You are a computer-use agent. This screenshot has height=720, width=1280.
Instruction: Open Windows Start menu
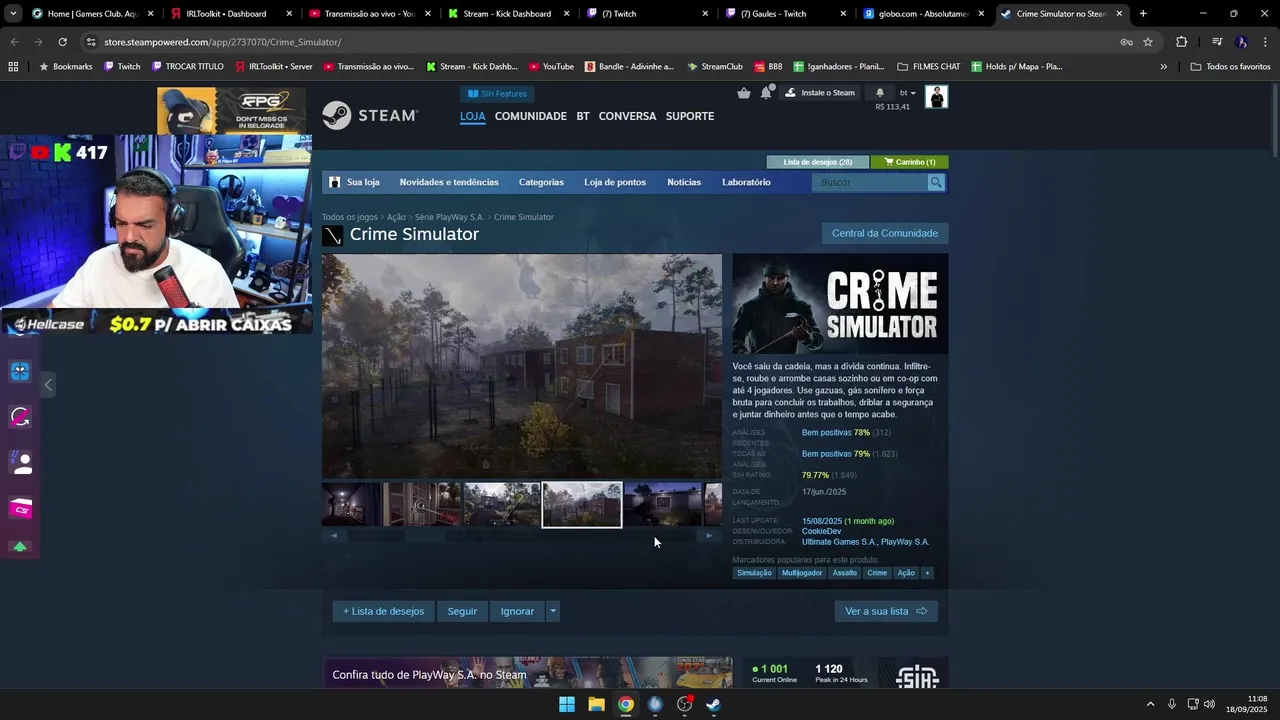tap(567, 704)
